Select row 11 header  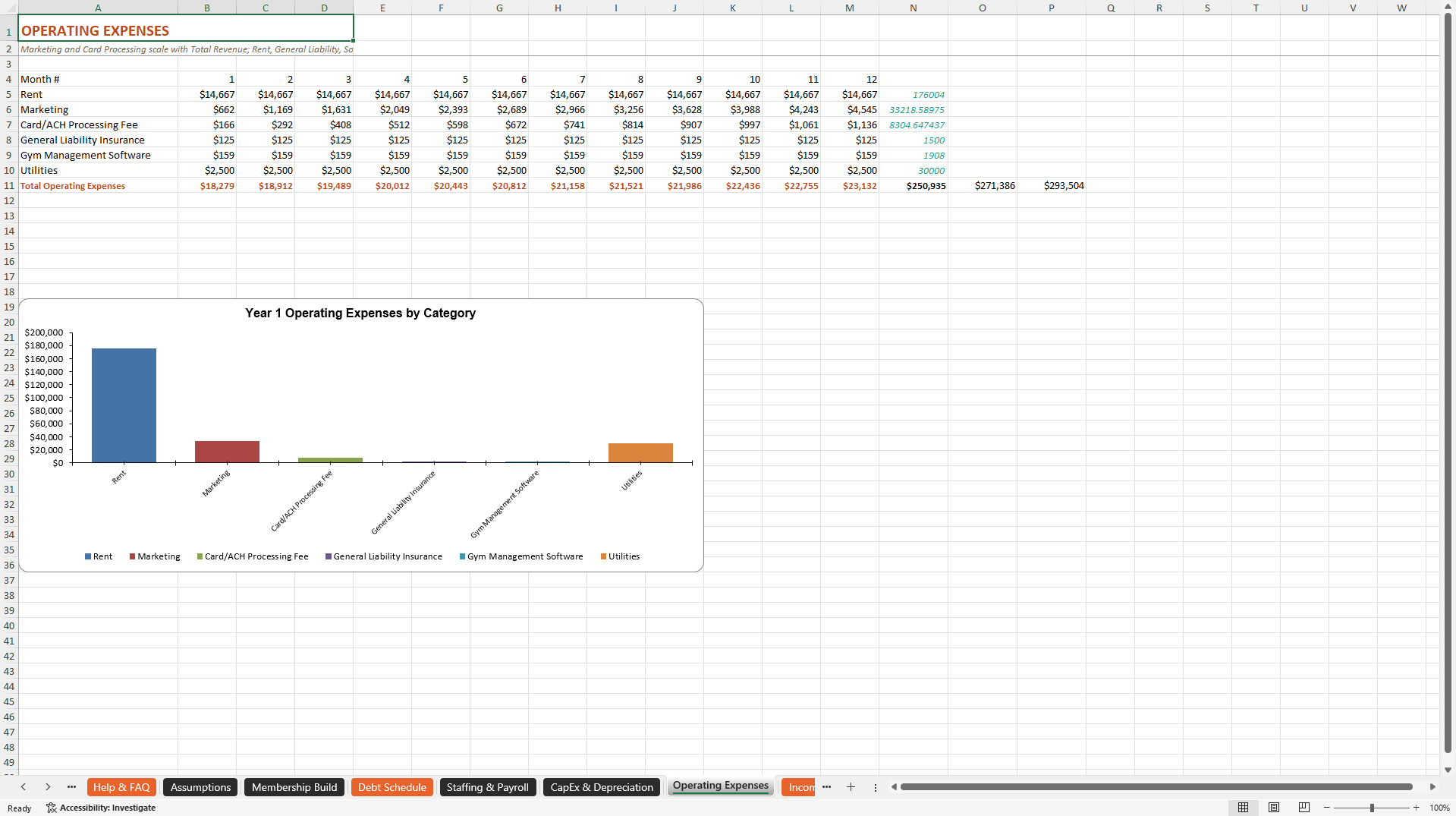[x=9, y=185]
